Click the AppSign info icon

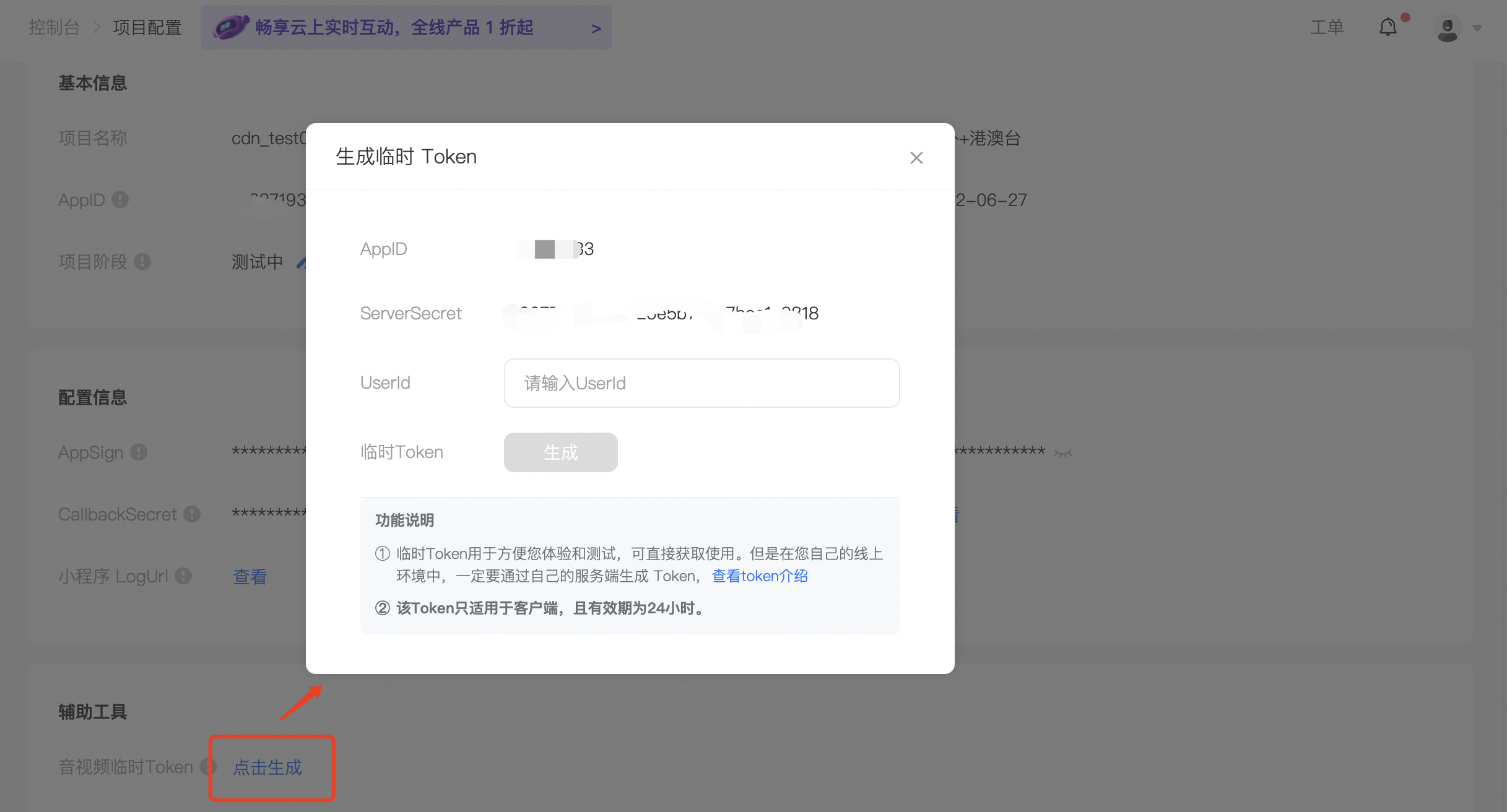(x=139, y=452)
